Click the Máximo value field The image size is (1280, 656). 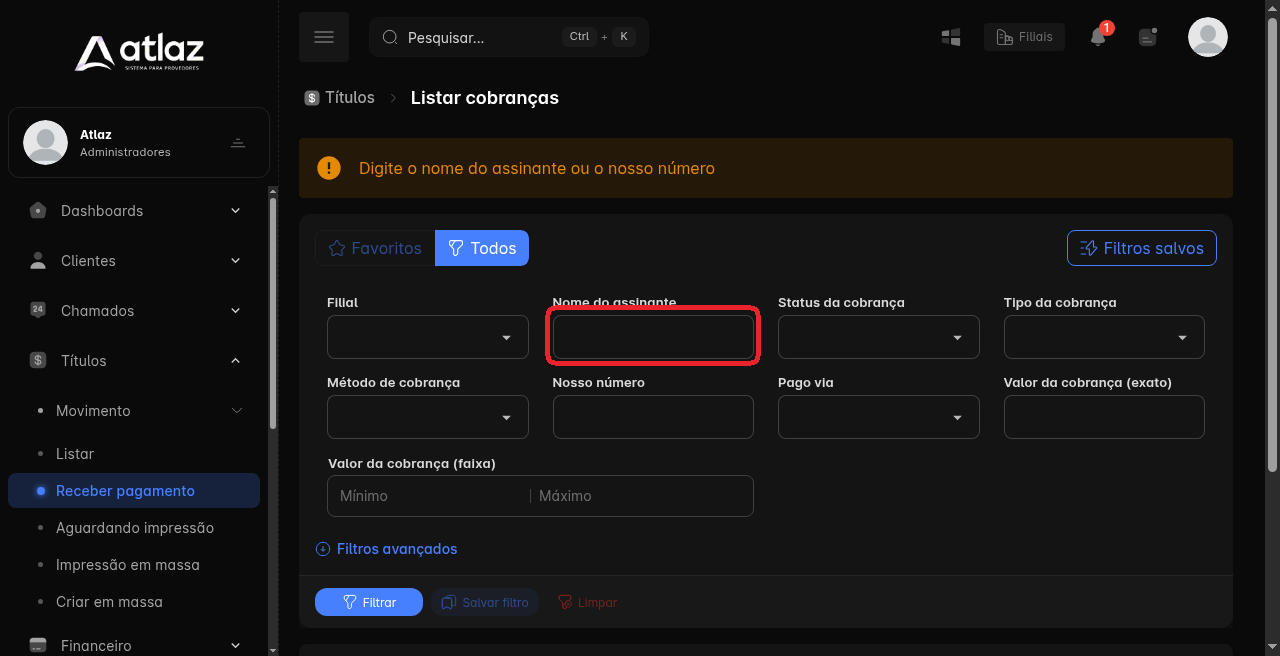coord(643,496)
